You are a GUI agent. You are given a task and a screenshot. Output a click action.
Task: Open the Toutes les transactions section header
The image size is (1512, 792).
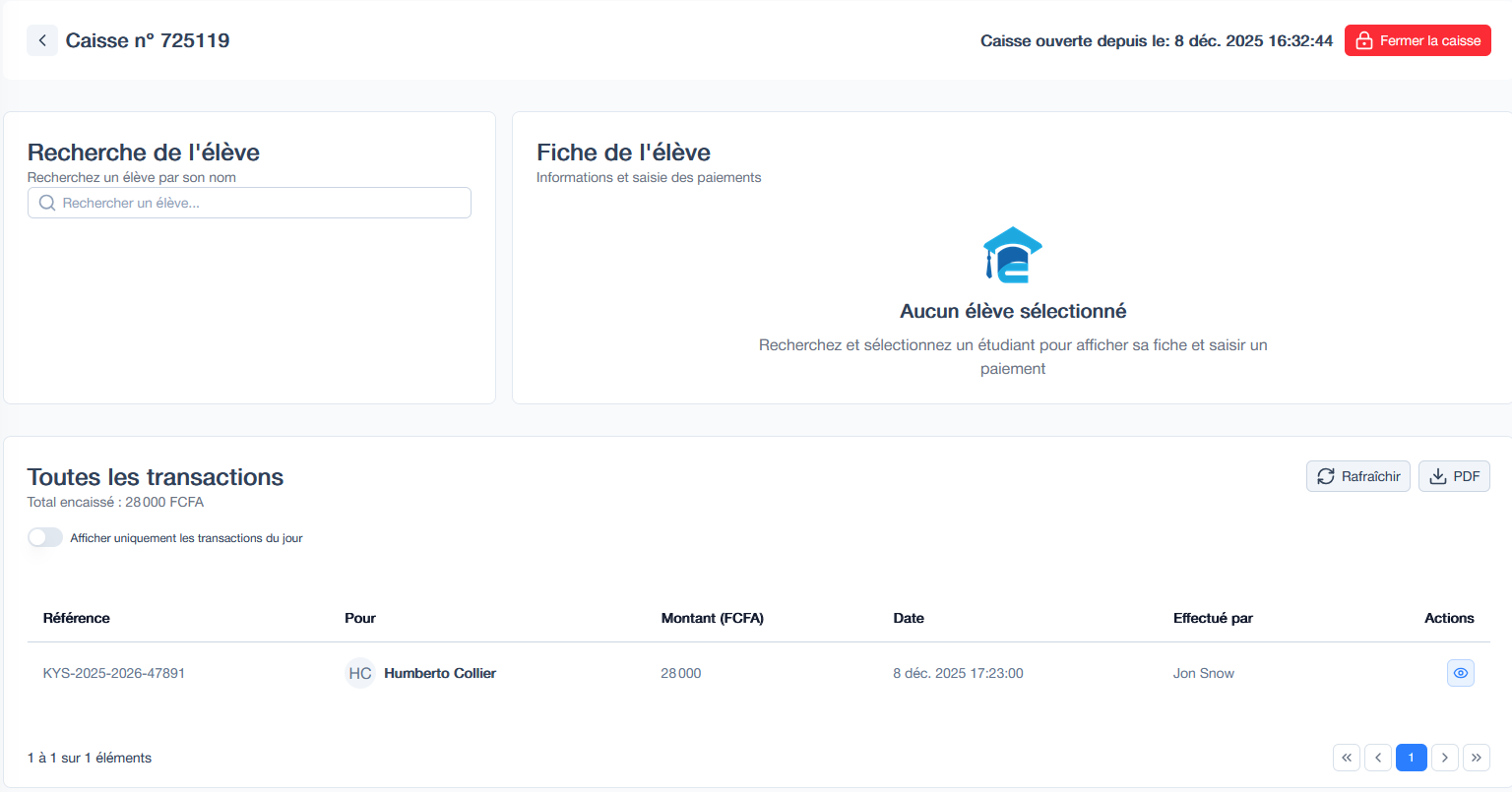click(155, 476)
